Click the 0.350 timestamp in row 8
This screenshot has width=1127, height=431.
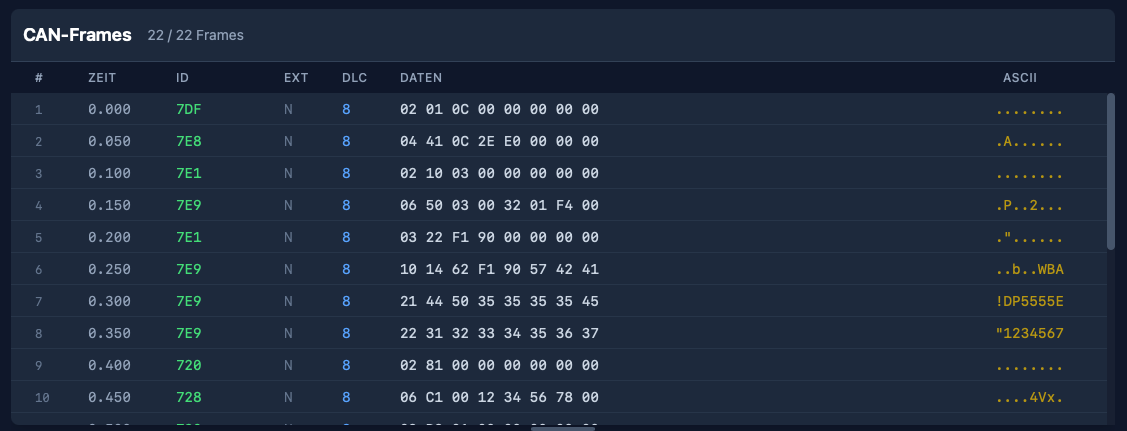[109, 334]
